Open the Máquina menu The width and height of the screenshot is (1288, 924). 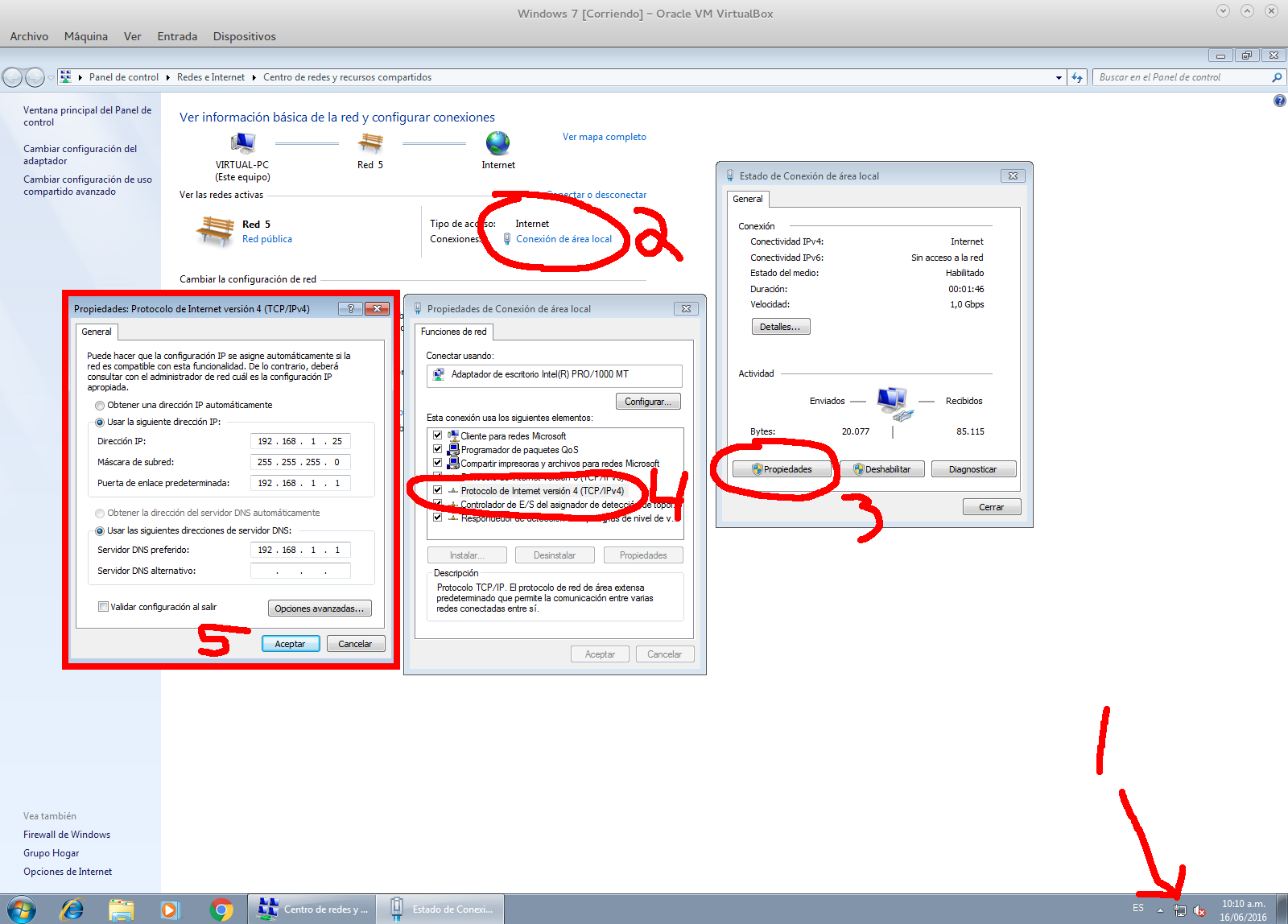[86, 36]
